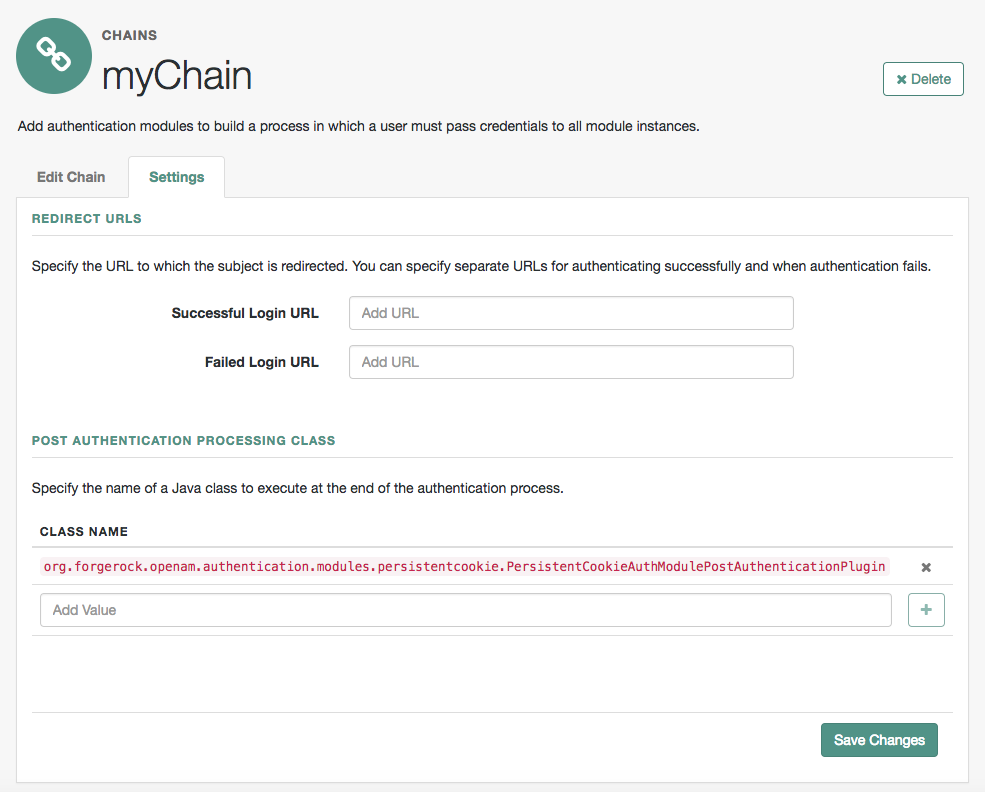Click the x icon inside Delete button

point(901,79)
